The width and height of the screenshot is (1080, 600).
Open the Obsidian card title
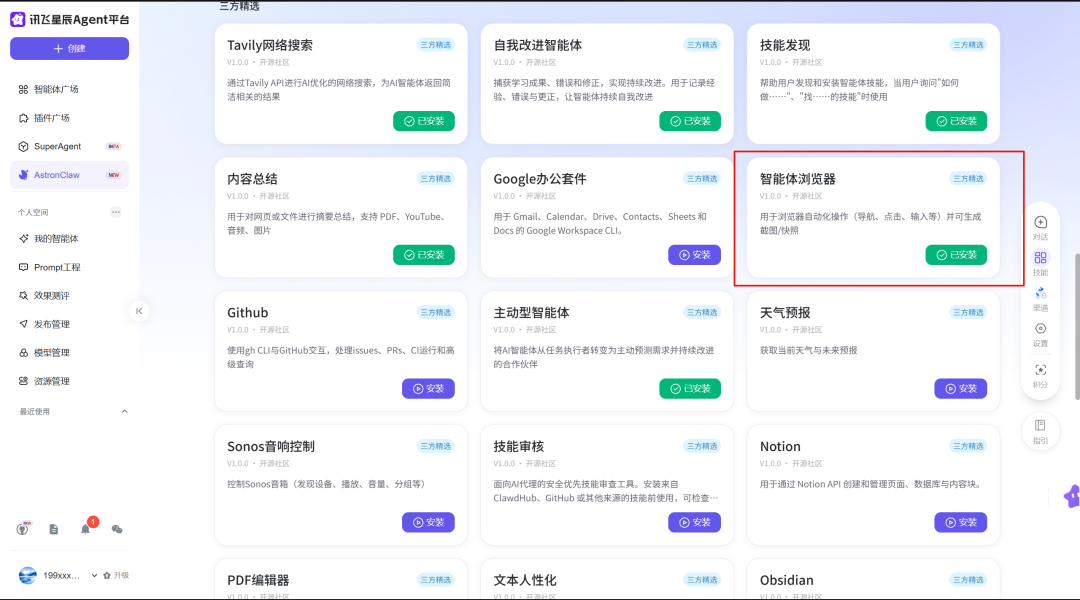click(787, 580)
